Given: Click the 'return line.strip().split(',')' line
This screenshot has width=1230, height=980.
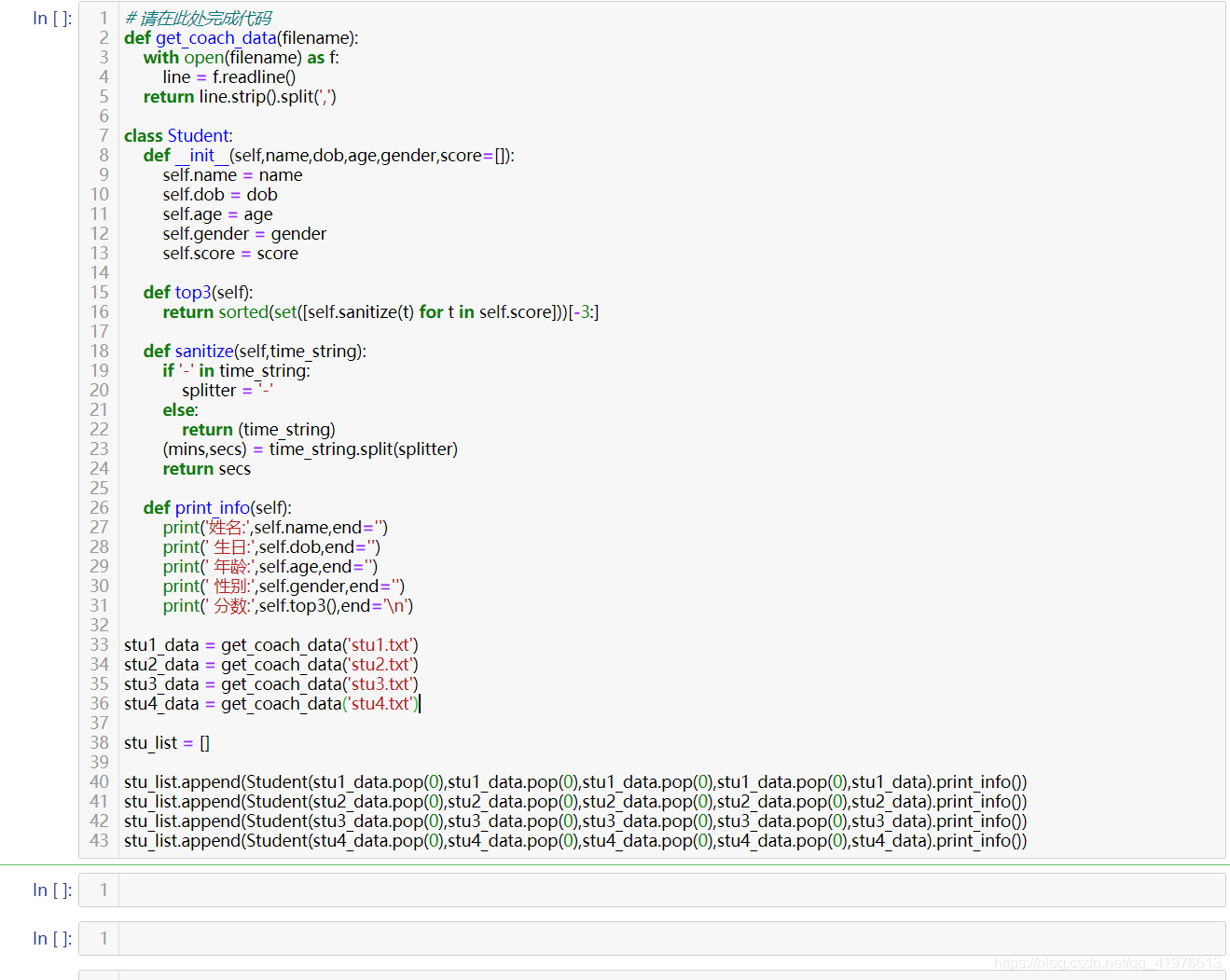Looking at the screenshot, I should point(240,96).
